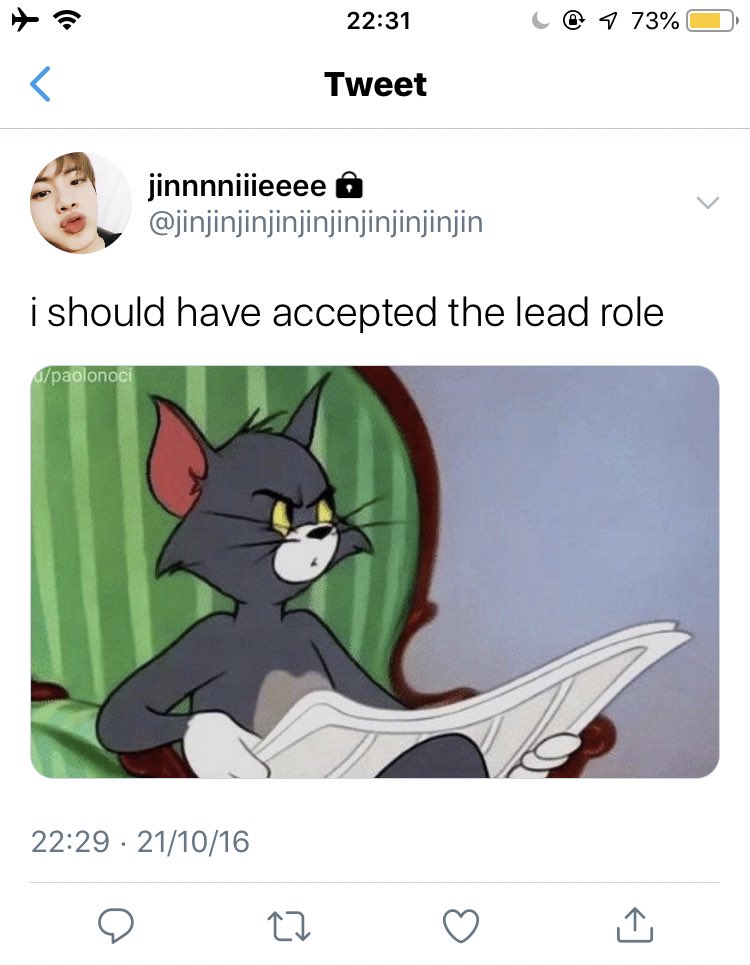This screenshot has height=965, width=750.
Task: Tap the Tweet header title
Action: 375,84
